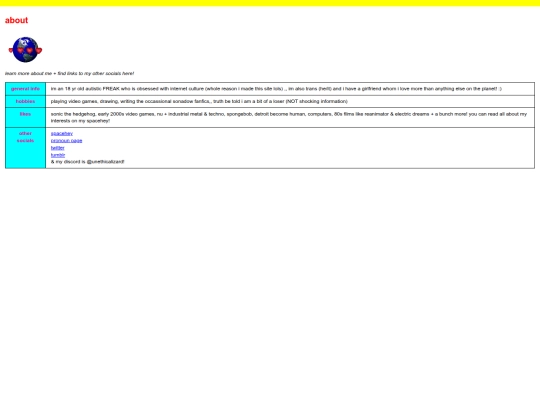
Task: Click the globe with hearts image
Action: (25, 50)
